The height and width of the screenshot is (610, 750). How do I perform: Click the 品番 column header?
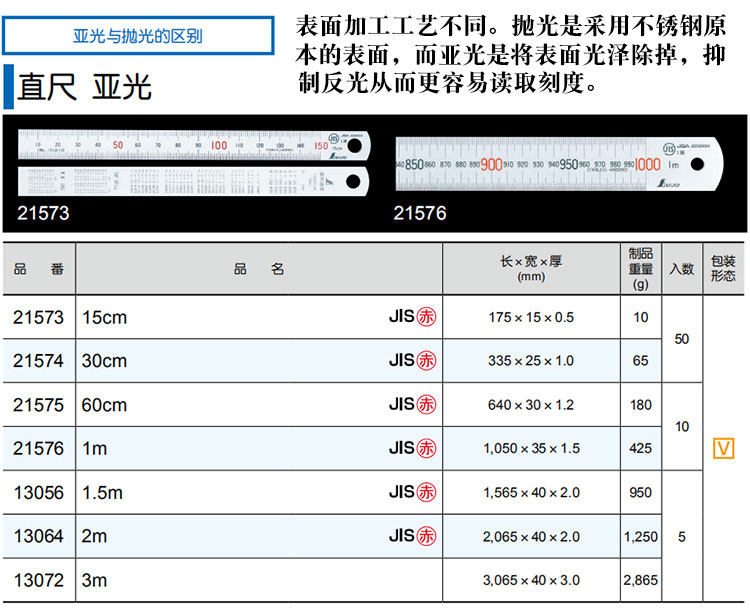[x=39, y=269]
